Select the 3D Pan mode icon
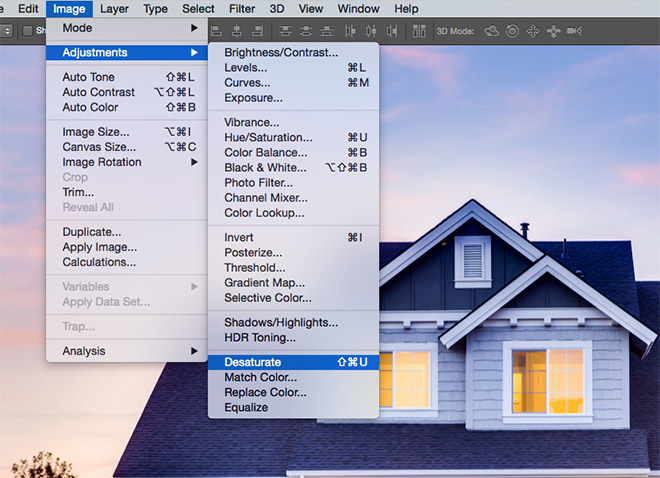The image size is (660, 478). [x=533, y=31]
